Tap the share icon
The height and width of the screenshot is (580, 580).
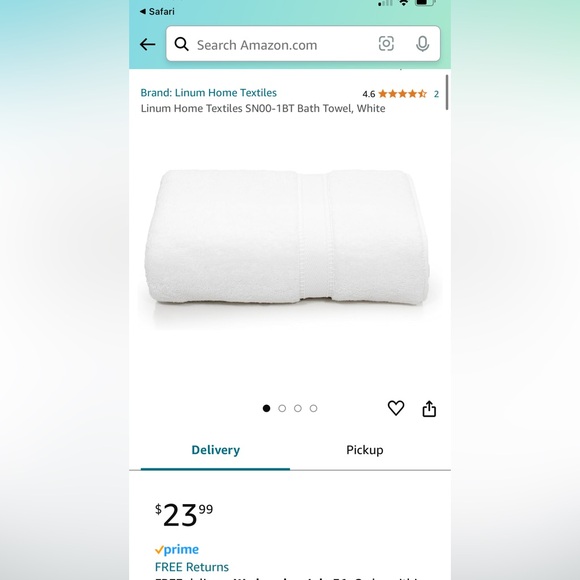point(429,408)
